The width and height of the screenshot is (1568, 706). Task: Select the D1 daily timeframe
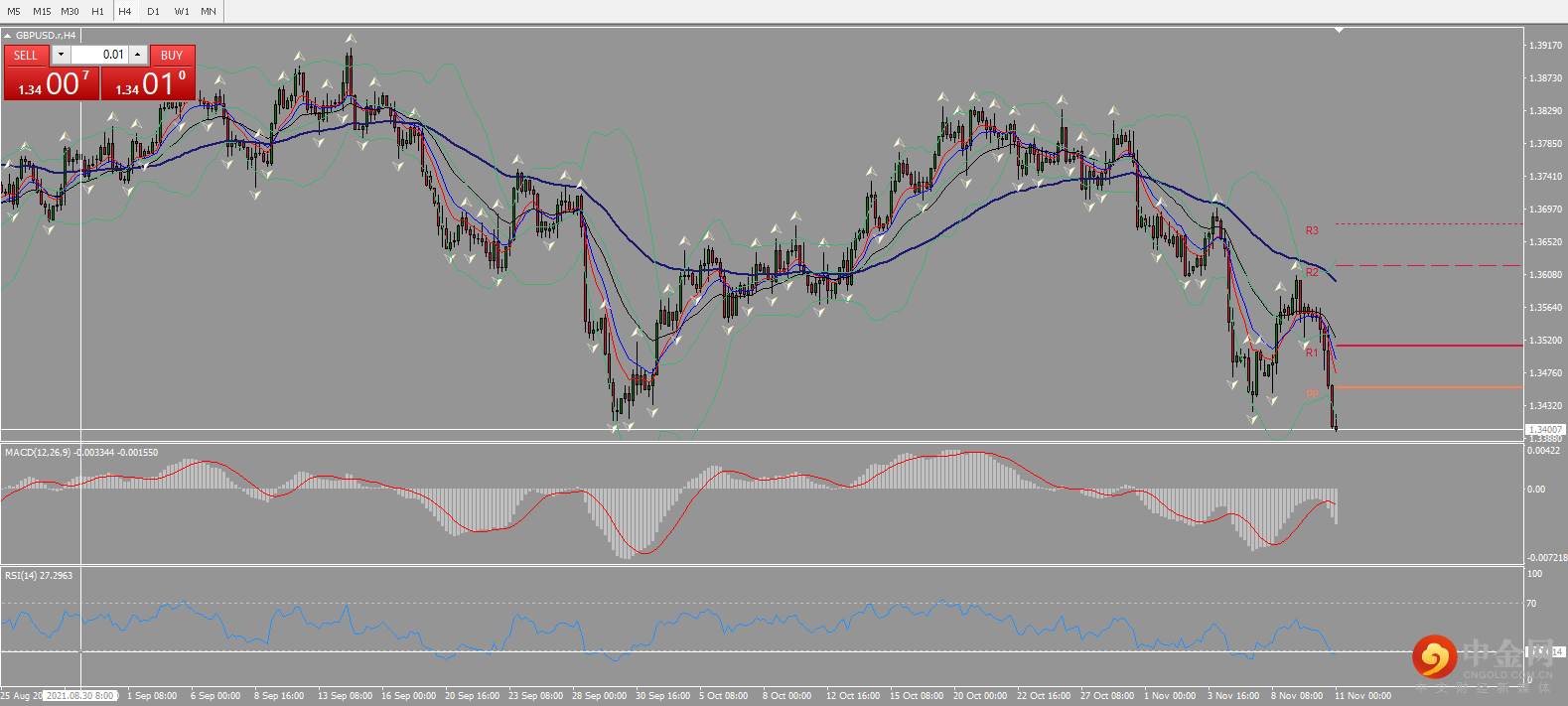click(153, 11)
